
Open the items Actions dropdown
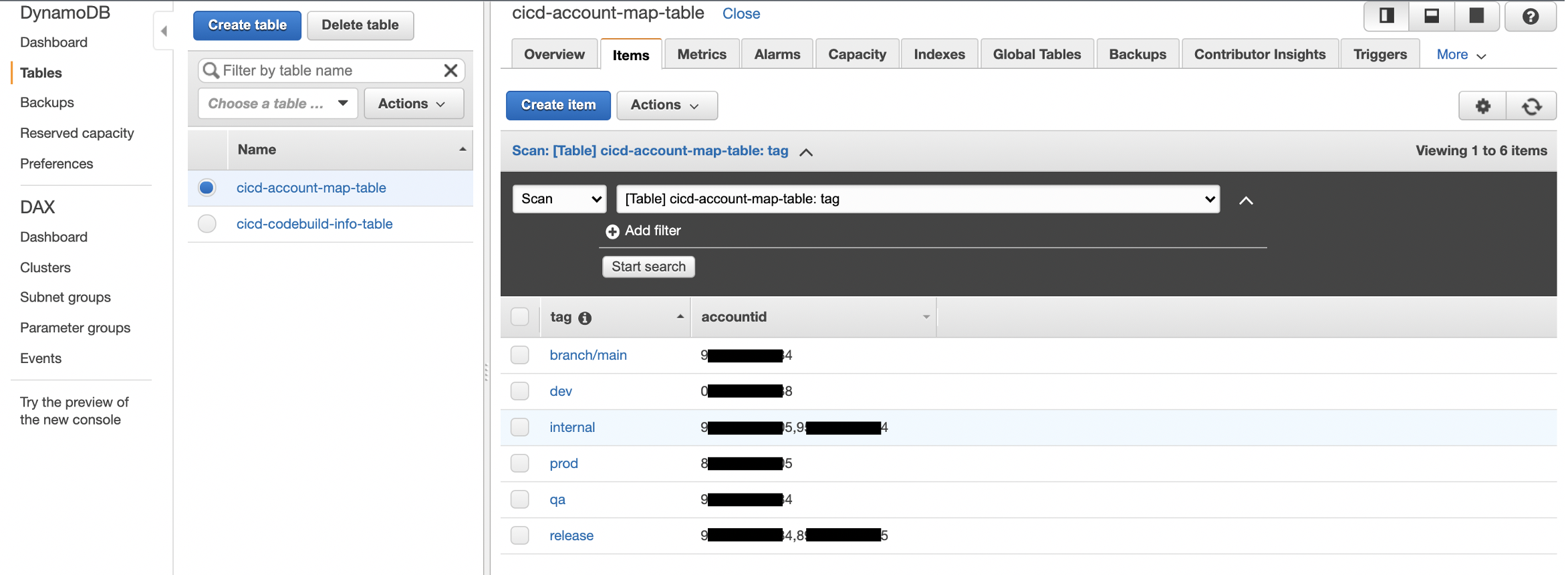click(667, 106)
